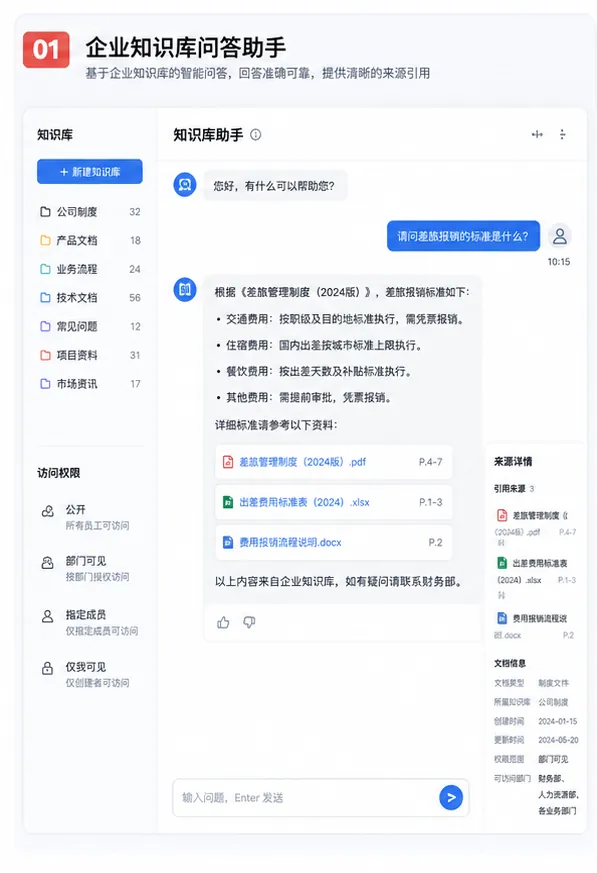Click the assistant avatar beside the answer
This screenshot has height=873, width=597.
pos(185,290)
